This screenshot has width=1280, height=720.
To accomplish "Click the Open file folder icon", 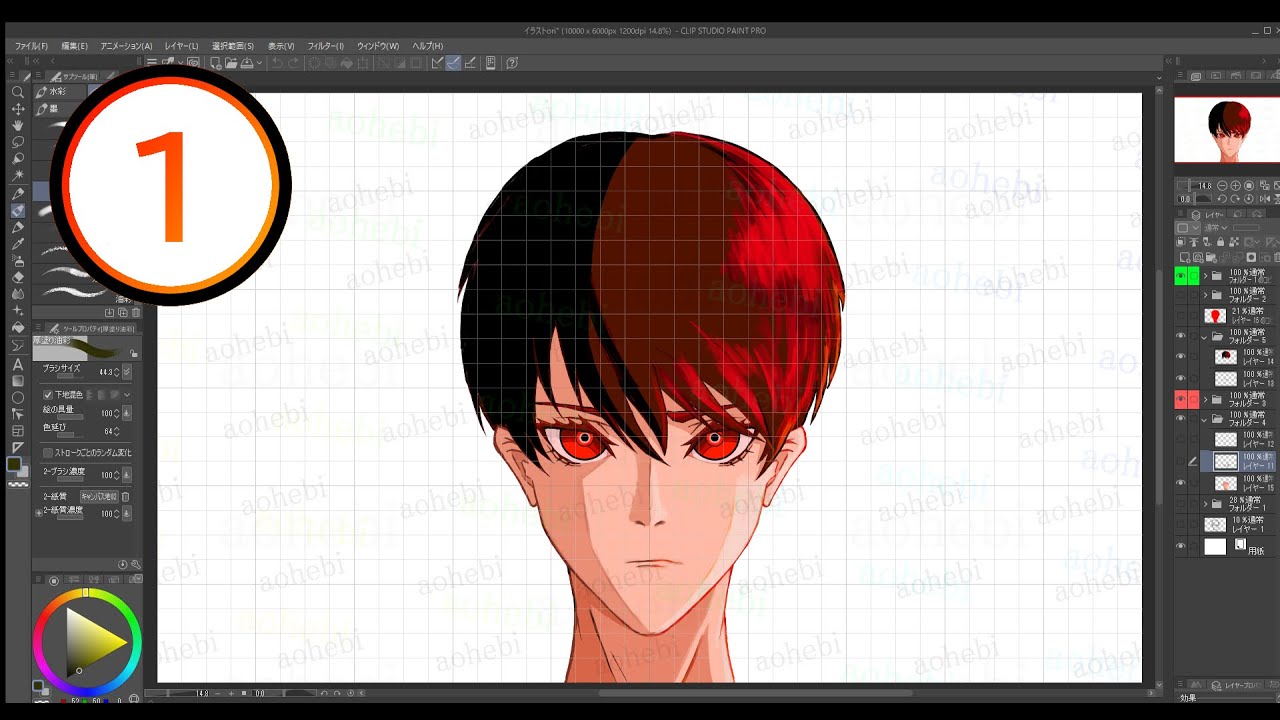I will tap(230, 63).
